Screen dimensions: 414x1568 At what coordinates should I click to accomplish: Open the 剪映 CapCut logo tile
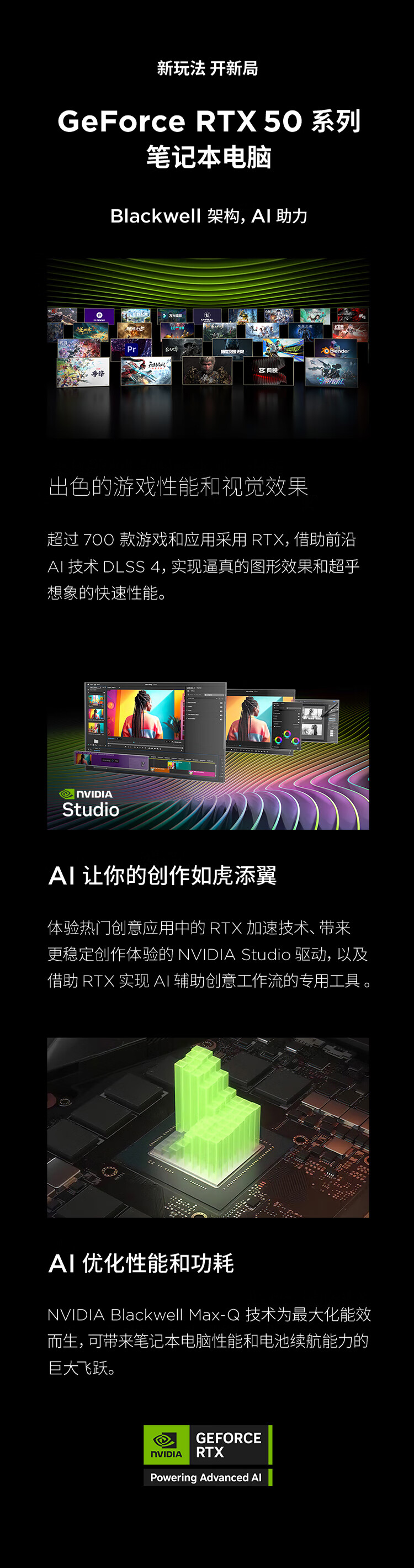coord(268,370)
